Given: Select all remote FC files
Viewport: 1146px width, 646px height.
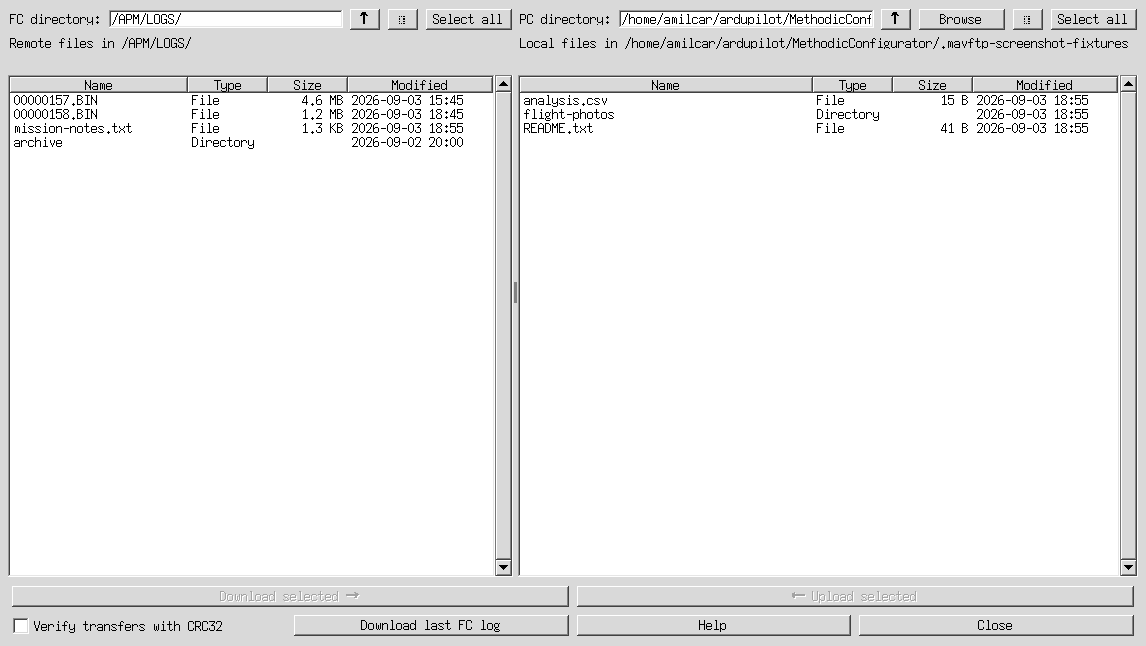Looking at the screenshot, I should click(467, 19).
